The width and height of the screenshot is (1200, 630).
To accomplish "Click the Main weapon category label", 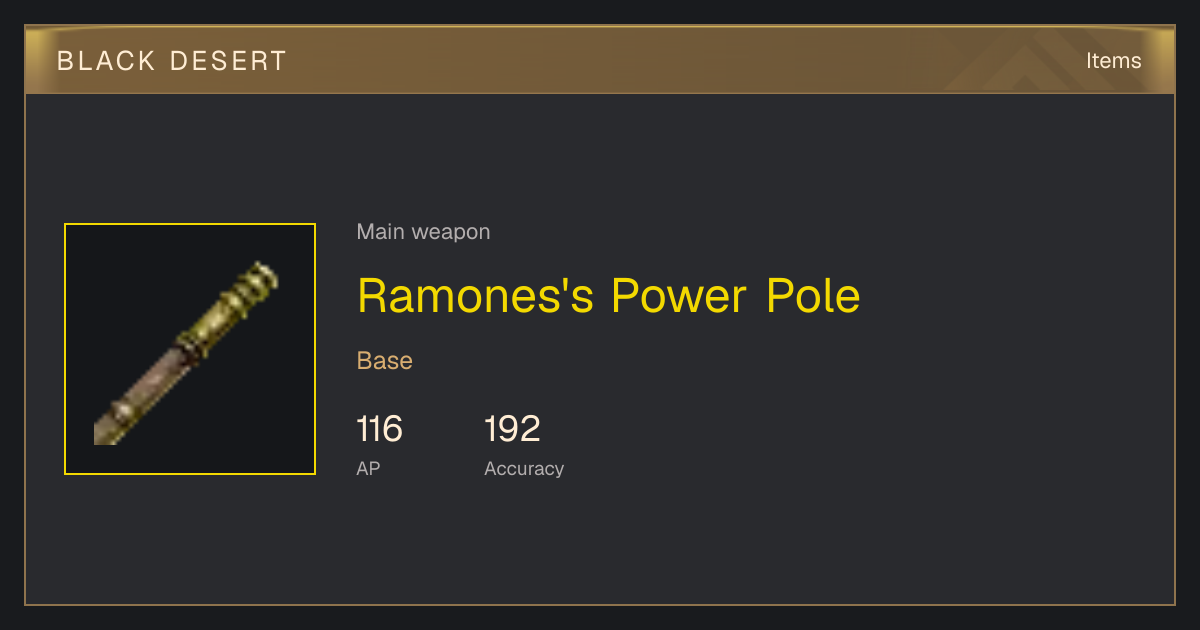I will (x=423, y=232).
